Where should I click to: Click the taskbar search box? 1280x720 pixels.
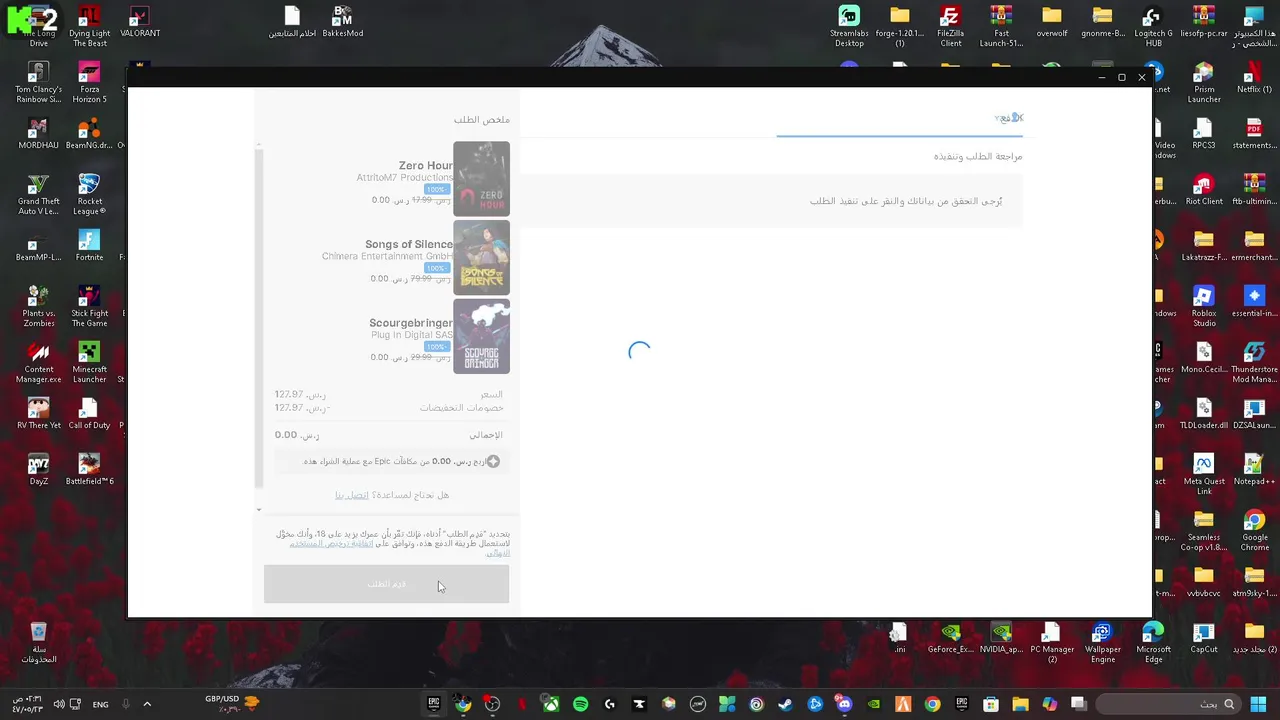point(1168,704)
